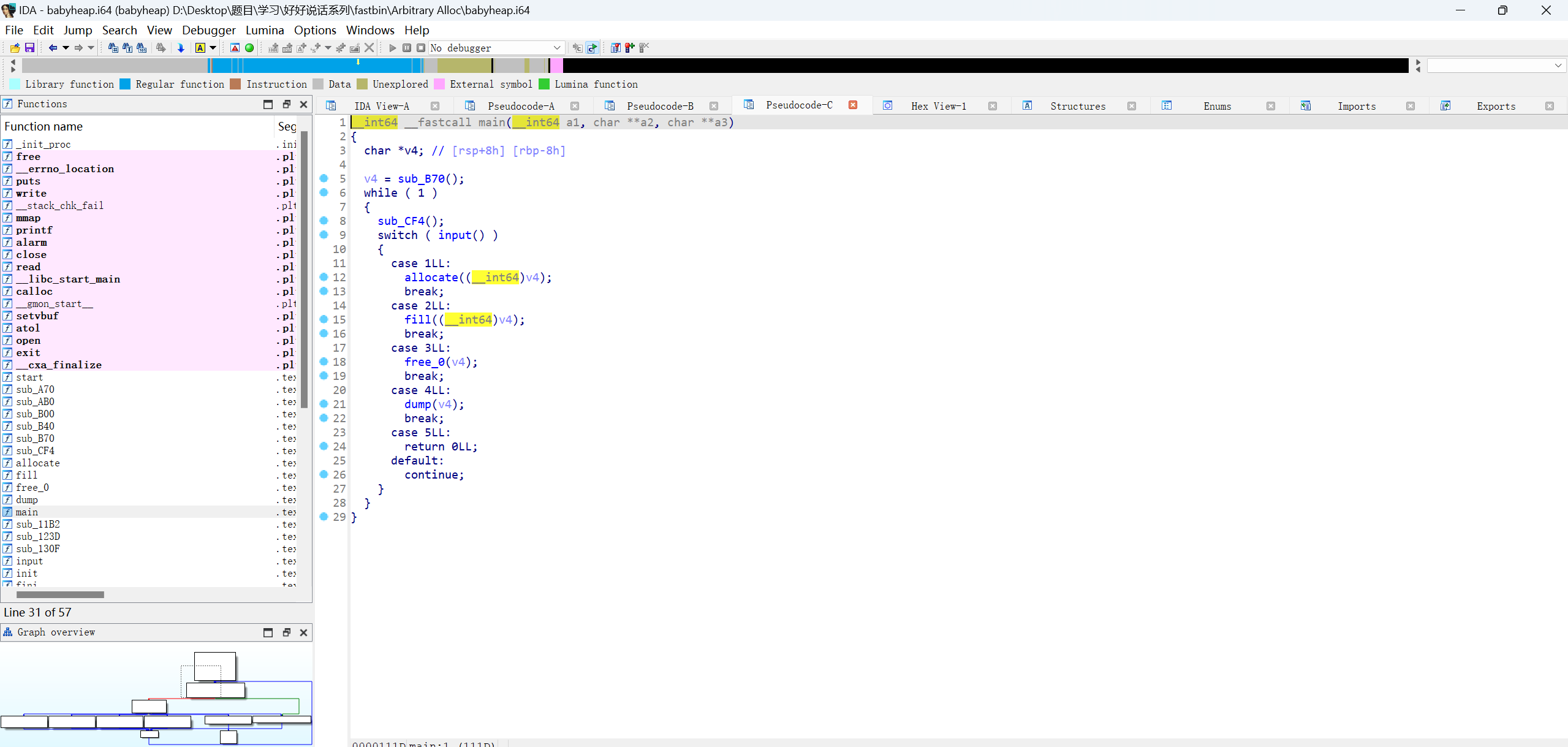Select the sub_B70 function row
This screenshot has height=747, width=1568.
click(x=150, y=439)
